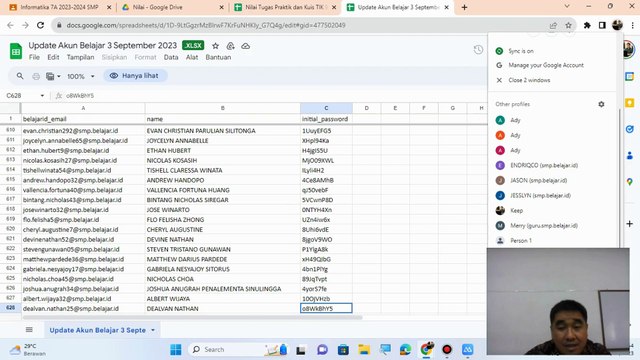Open all sheets list icon
640x360 pixels.
click(29, 330)
